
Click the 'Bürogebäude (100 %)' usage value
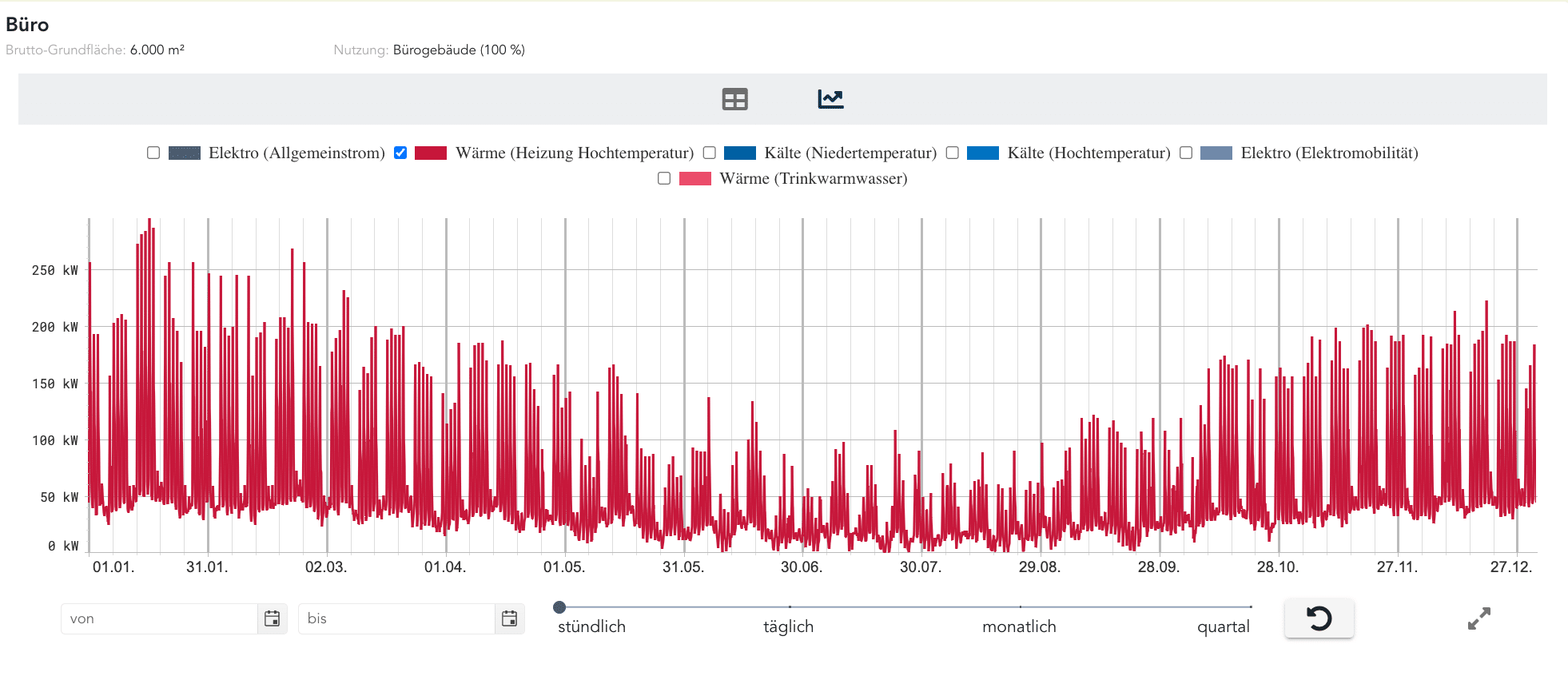[x=459, y=50]
